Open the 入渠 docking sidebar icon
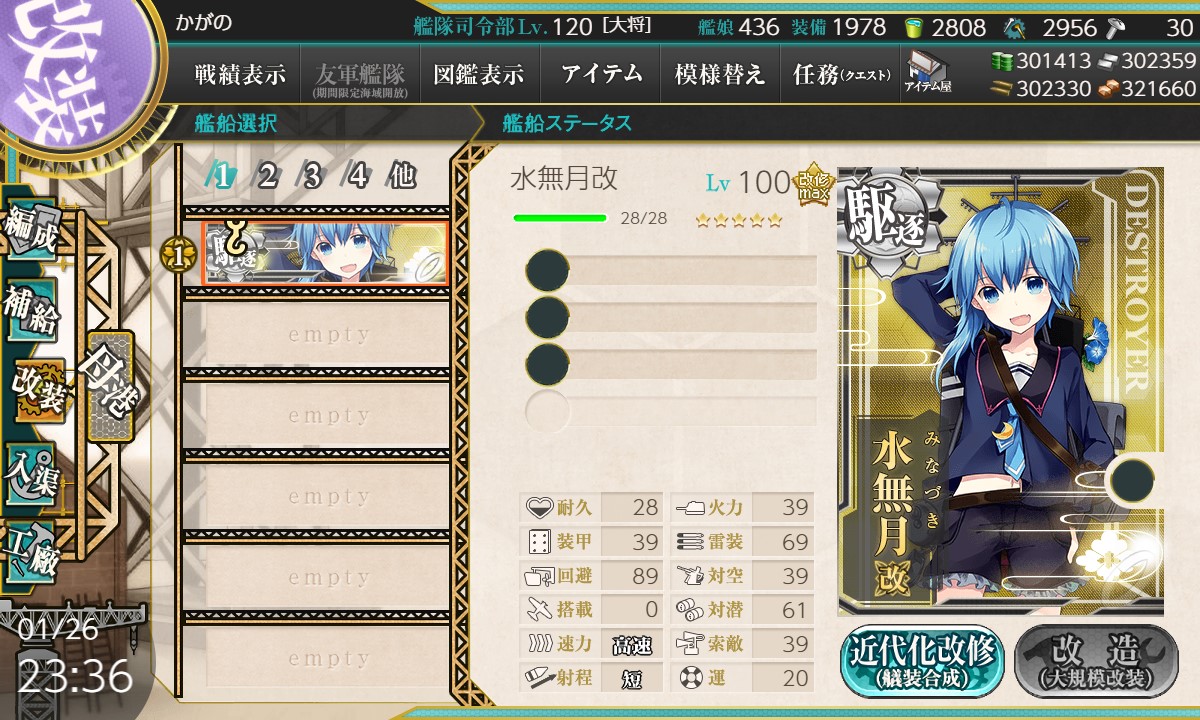 click(31, 472)
